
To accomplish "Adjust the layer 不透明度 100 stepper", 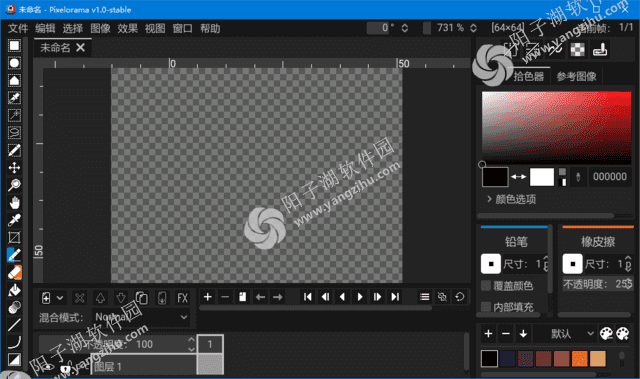I will [191, 344].
